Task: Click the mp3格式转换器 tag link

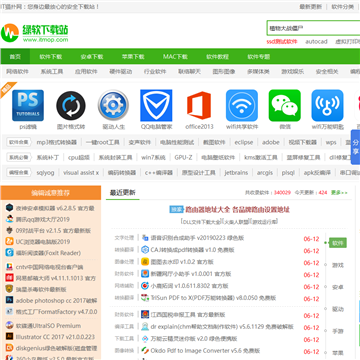Action: 57,142
